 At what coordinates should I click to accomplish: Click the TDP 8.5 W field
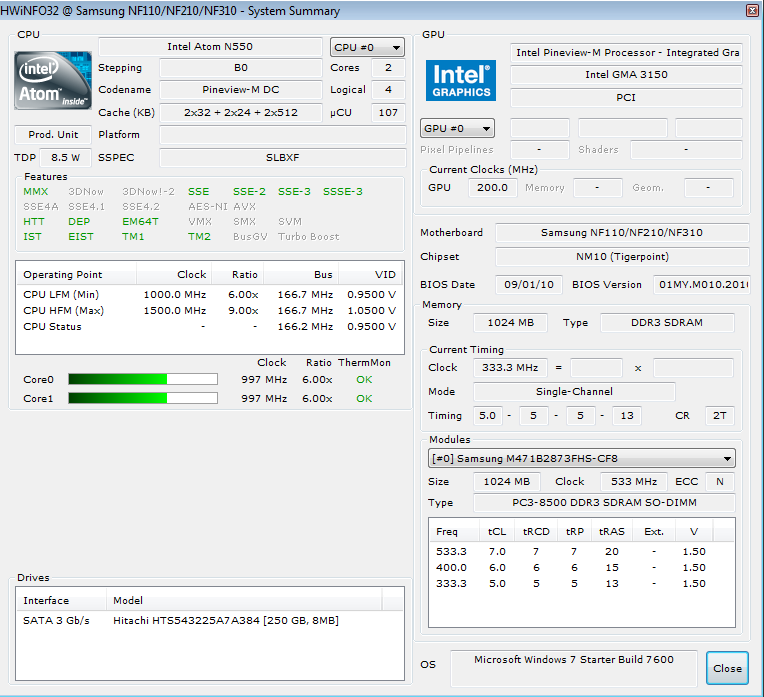pyautogui.click(x=65, y=157)
